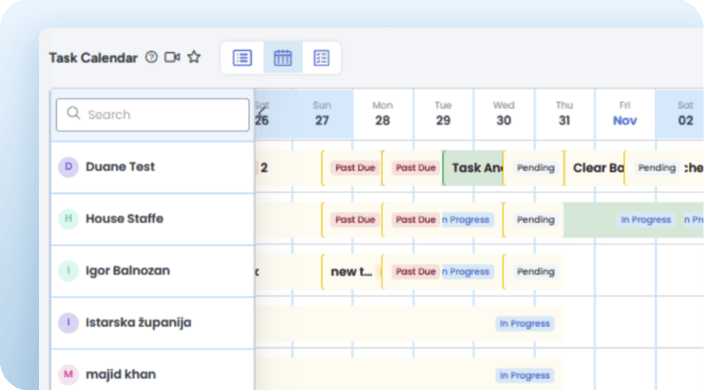Select House Staffe's H avatar
The height and width of the screenshot is (390, 704).
[68, 219]
